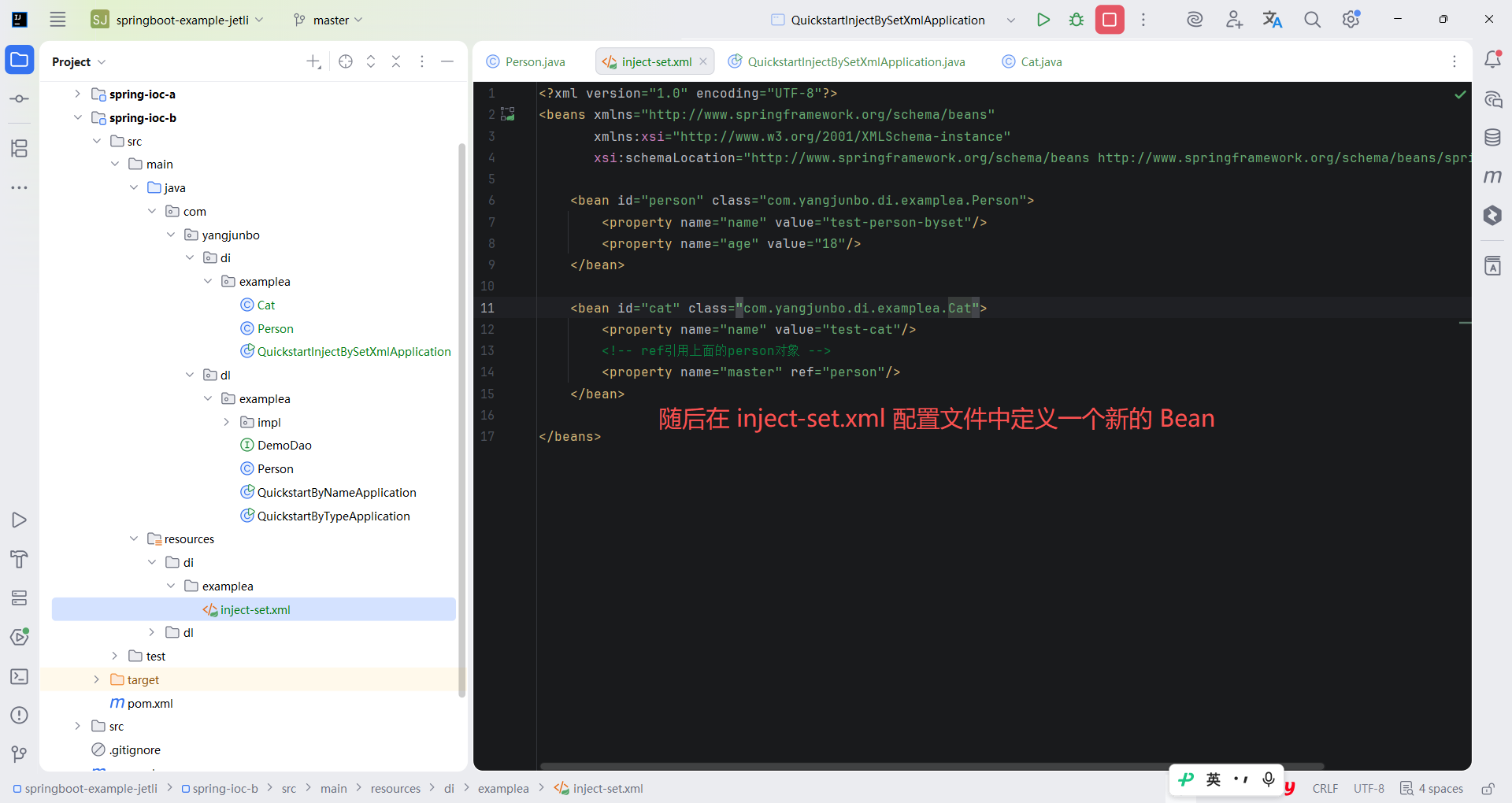Click spring-ioc-b breadcrumb in status bar
Viewport: 1512px width, 803px height.
click(x=220, y=789)
